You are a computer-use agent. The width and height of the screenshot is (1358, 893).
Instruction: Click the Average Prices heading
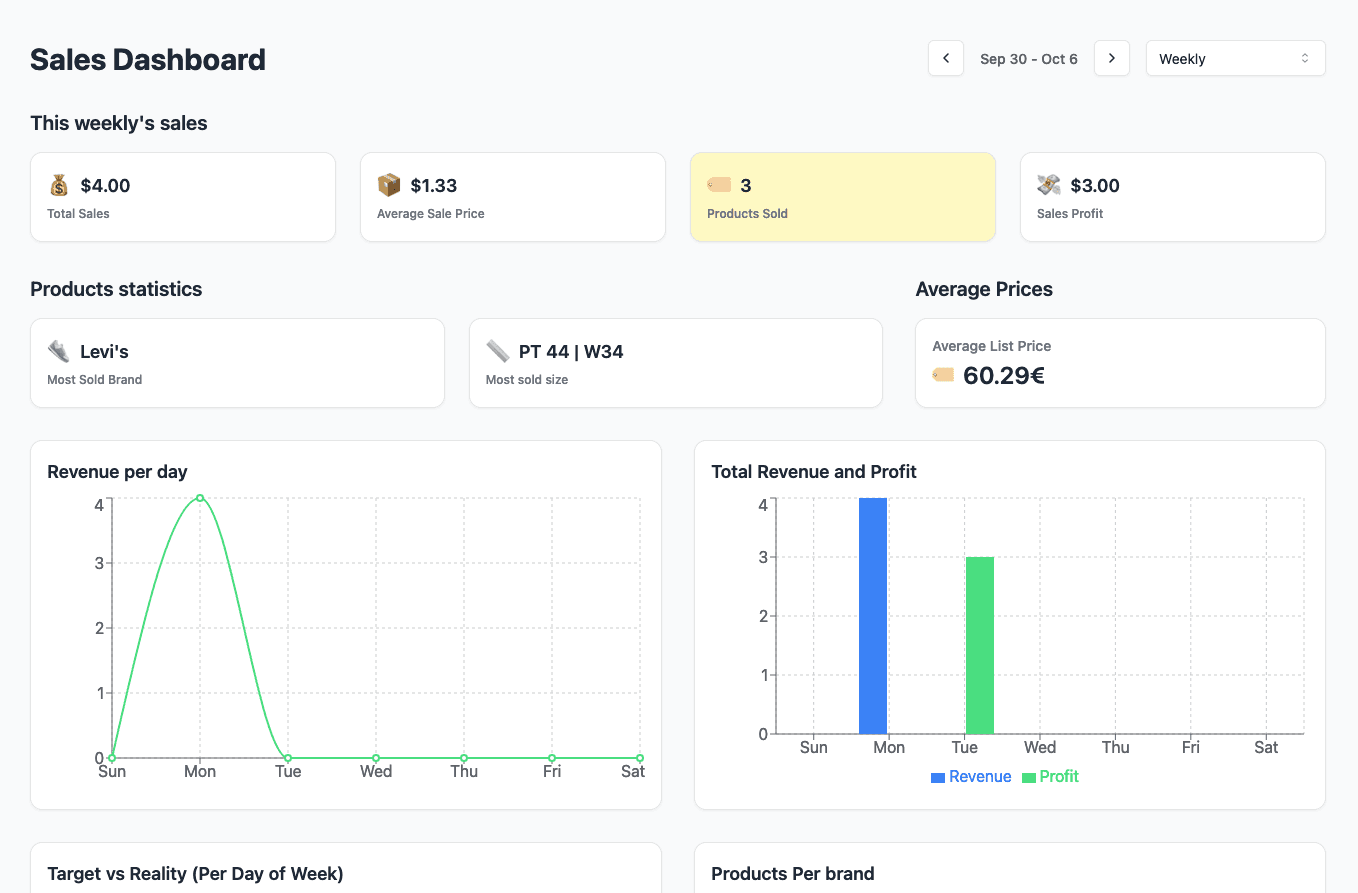(984, 289)
